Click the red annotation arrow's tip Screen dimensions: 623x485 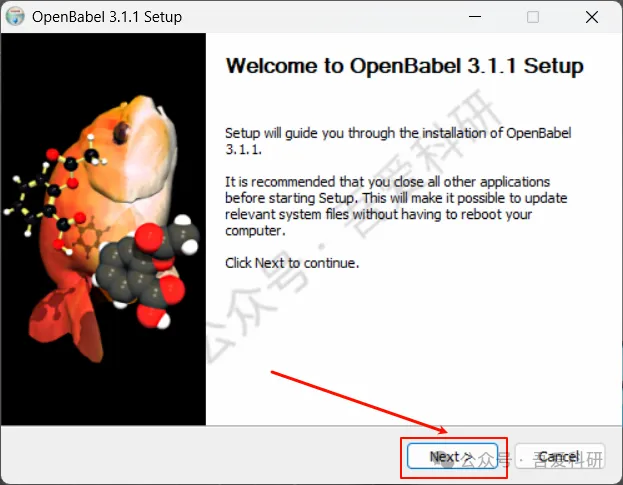click(446, 432)
